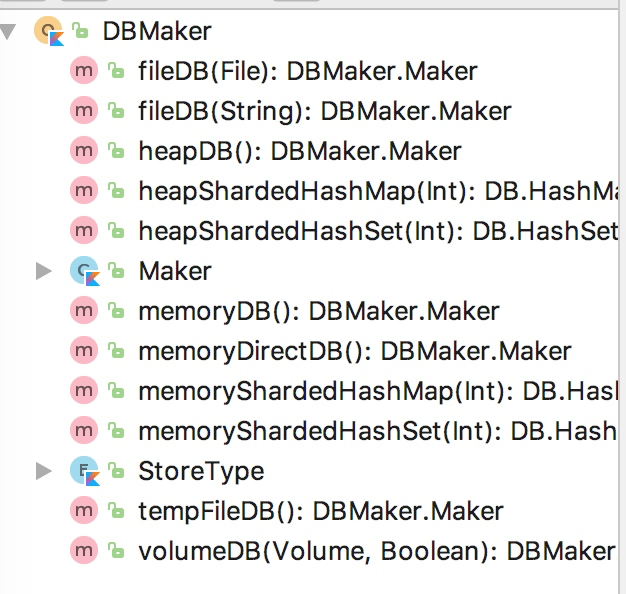This screenshot has height=594, width=626.
Task: Click public lock icon next to fileDB(File)
Action: coord(116,70)
